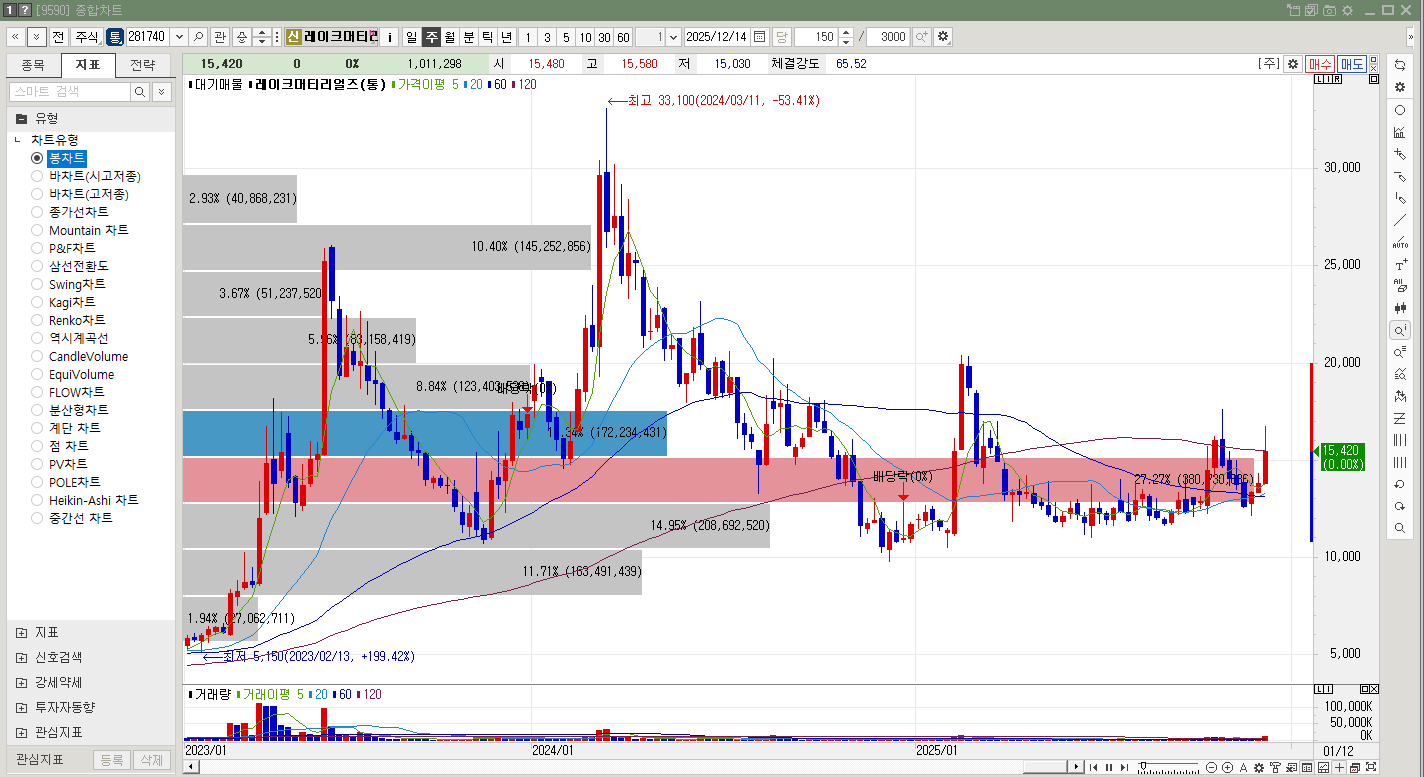Image resolution: width=1424 pixels, height=777 pixels.
Task: Expand the 관심지표 section
Action: tap(22, 732)
